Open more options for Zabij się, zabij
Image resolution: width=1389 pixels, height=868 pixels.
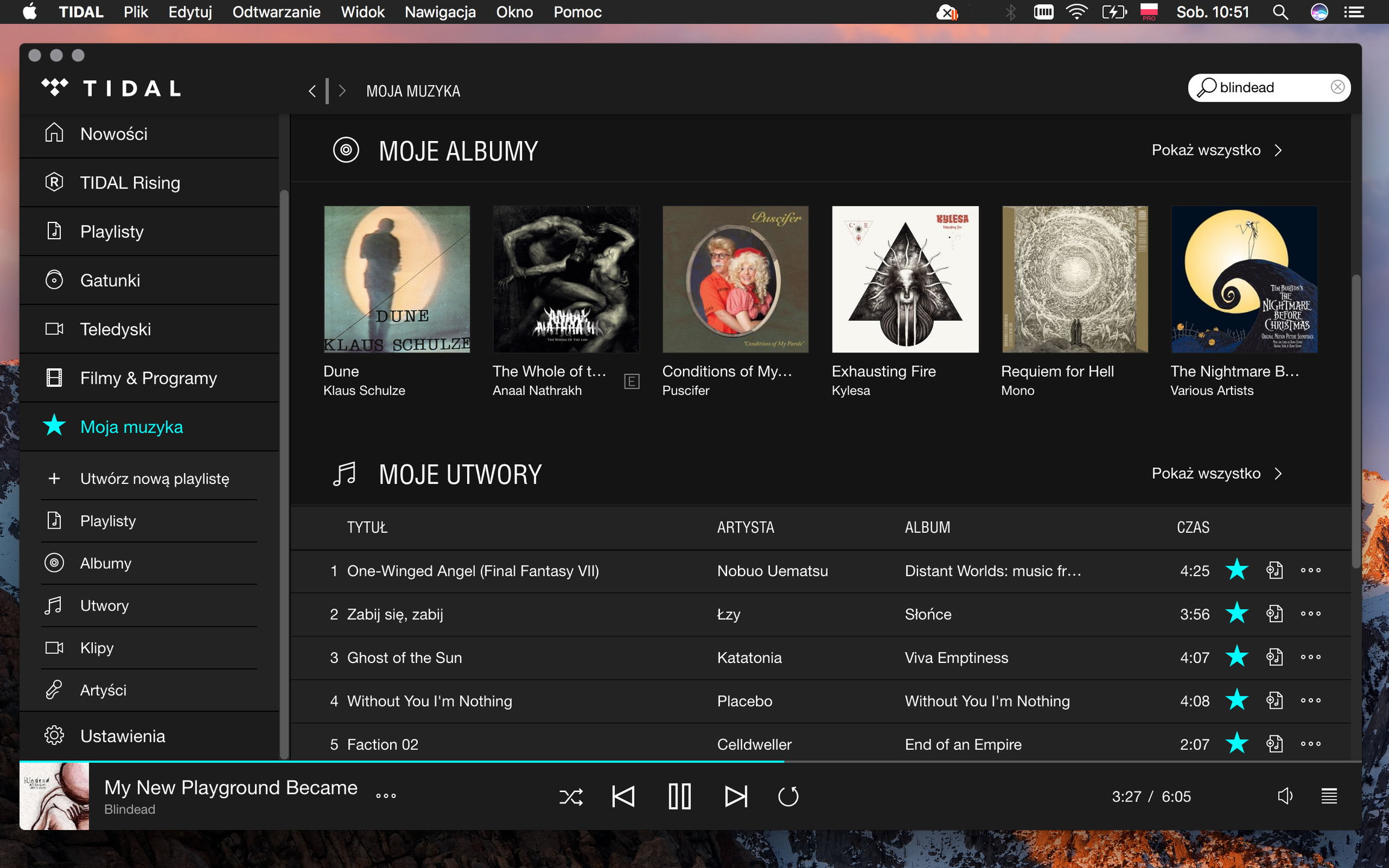pos(1311,614)
